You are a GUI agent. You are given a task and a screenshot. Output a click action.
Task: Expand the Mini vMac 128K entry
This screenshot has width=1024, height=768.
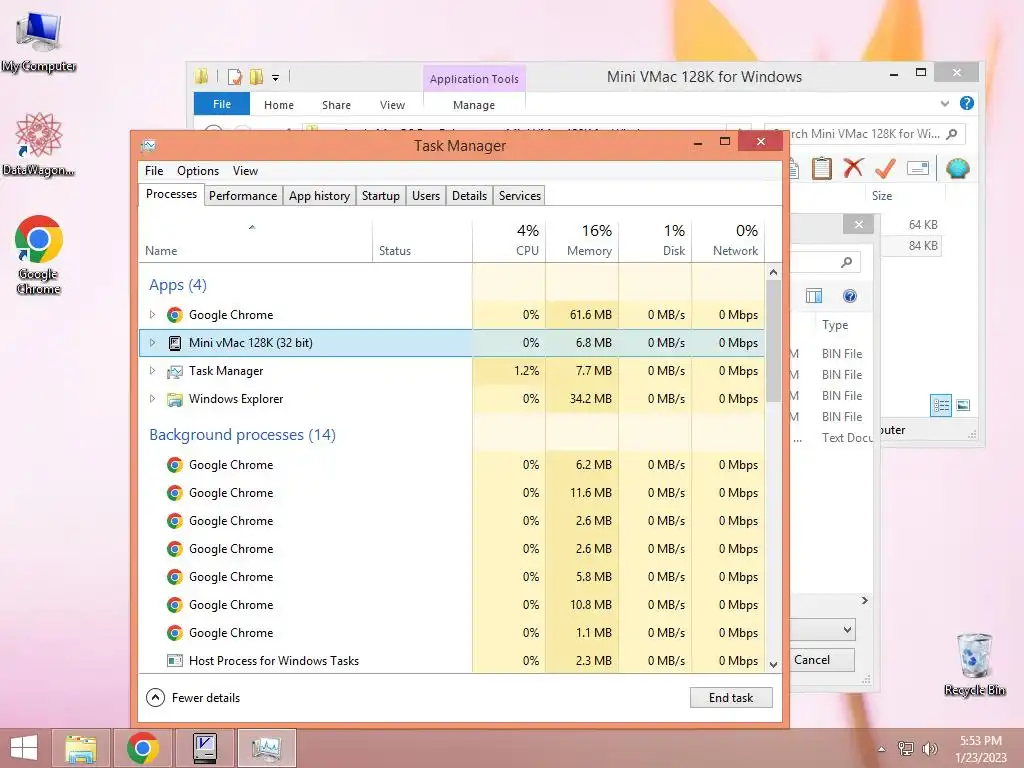tap(152, 343)
